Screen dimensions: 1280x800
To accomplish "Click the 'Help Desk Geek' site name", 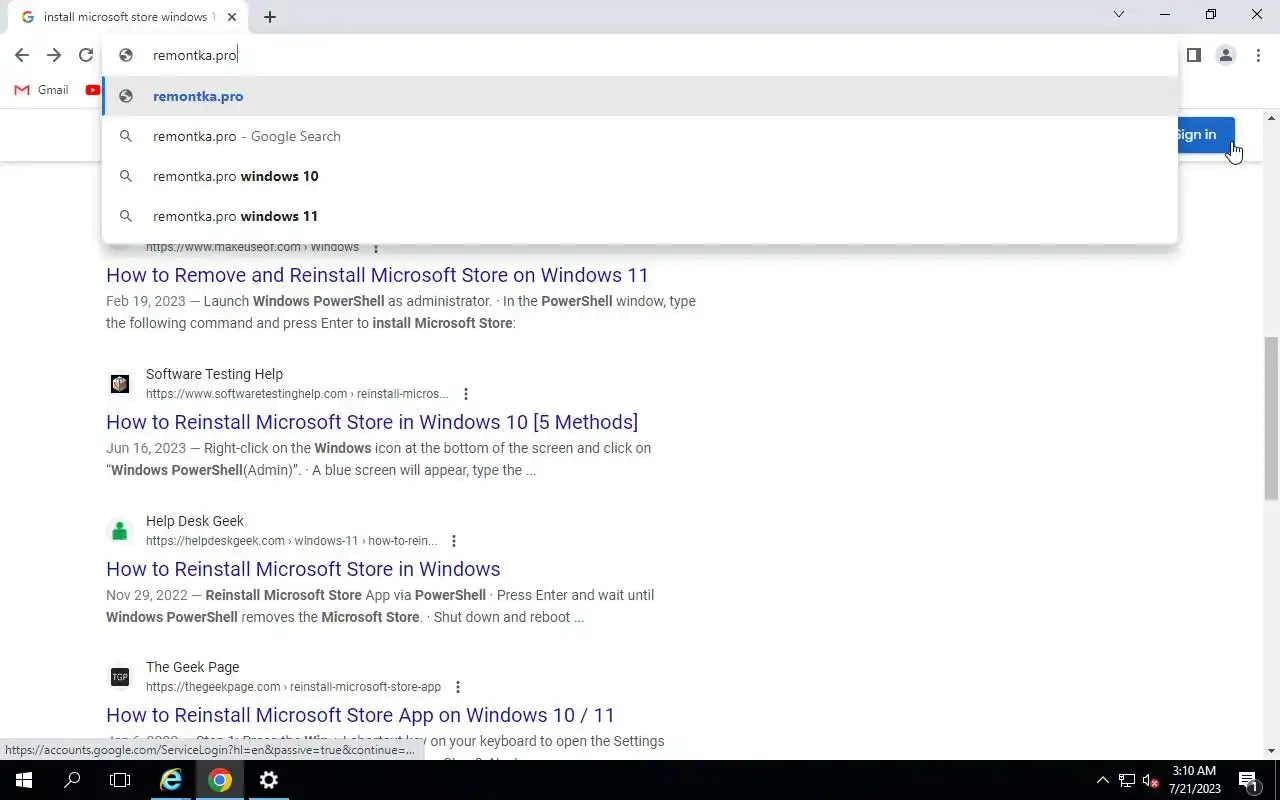I will click(195, 521).
